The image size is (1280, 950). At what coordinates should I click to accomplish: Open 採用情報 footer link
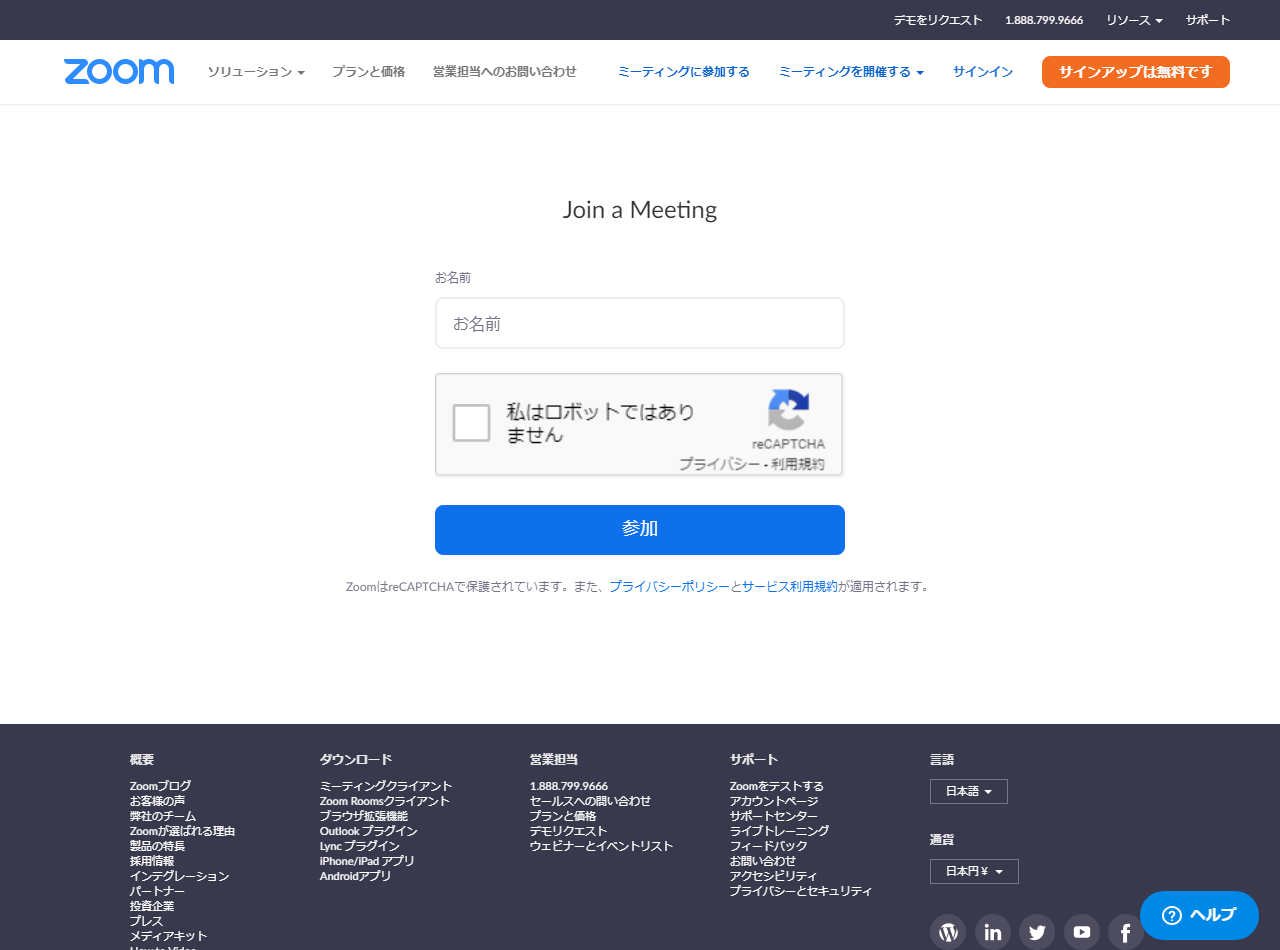pyautogui.click(x=152, y=861)
